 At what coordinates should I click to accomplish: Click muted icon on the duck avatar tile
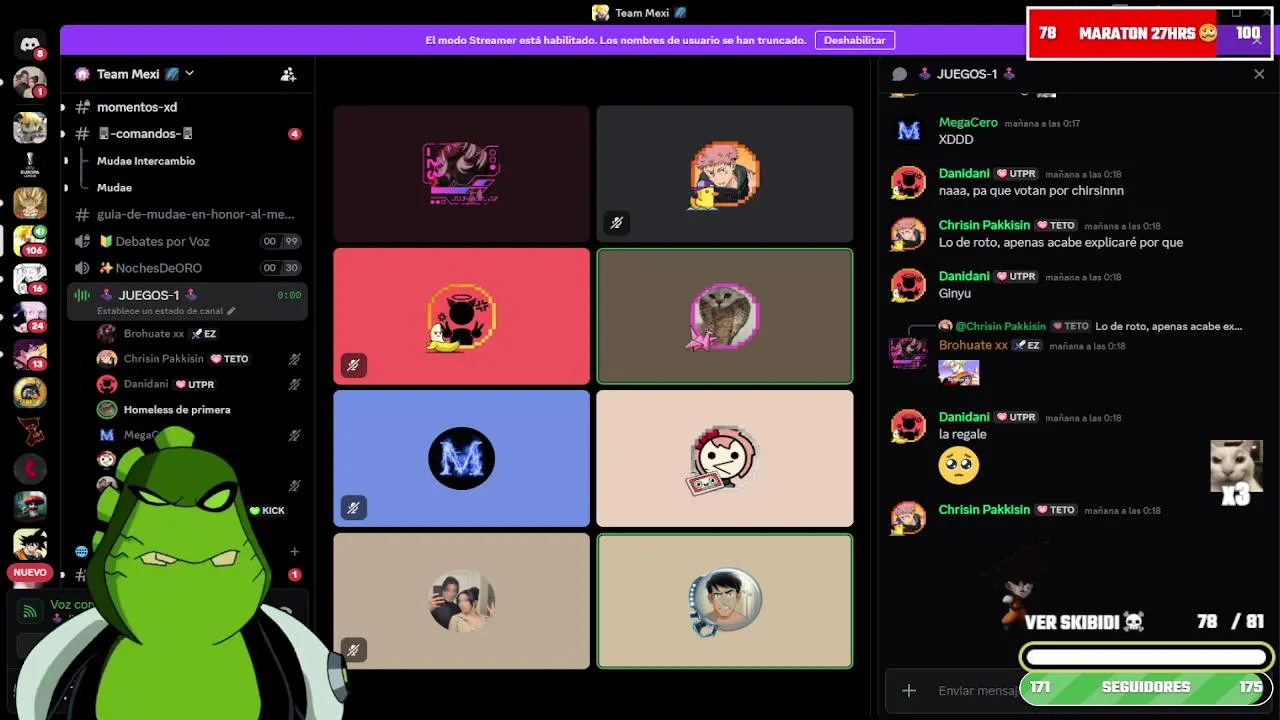pyautogui.click(x=616, y=223)
